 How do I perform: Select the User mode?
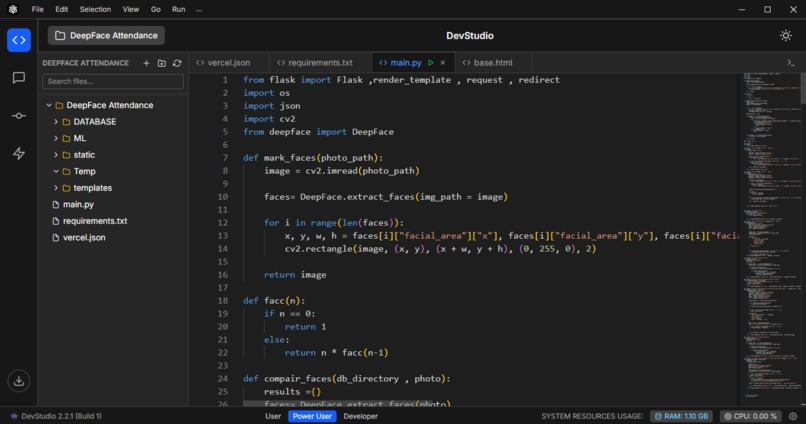tap(273, 416)
